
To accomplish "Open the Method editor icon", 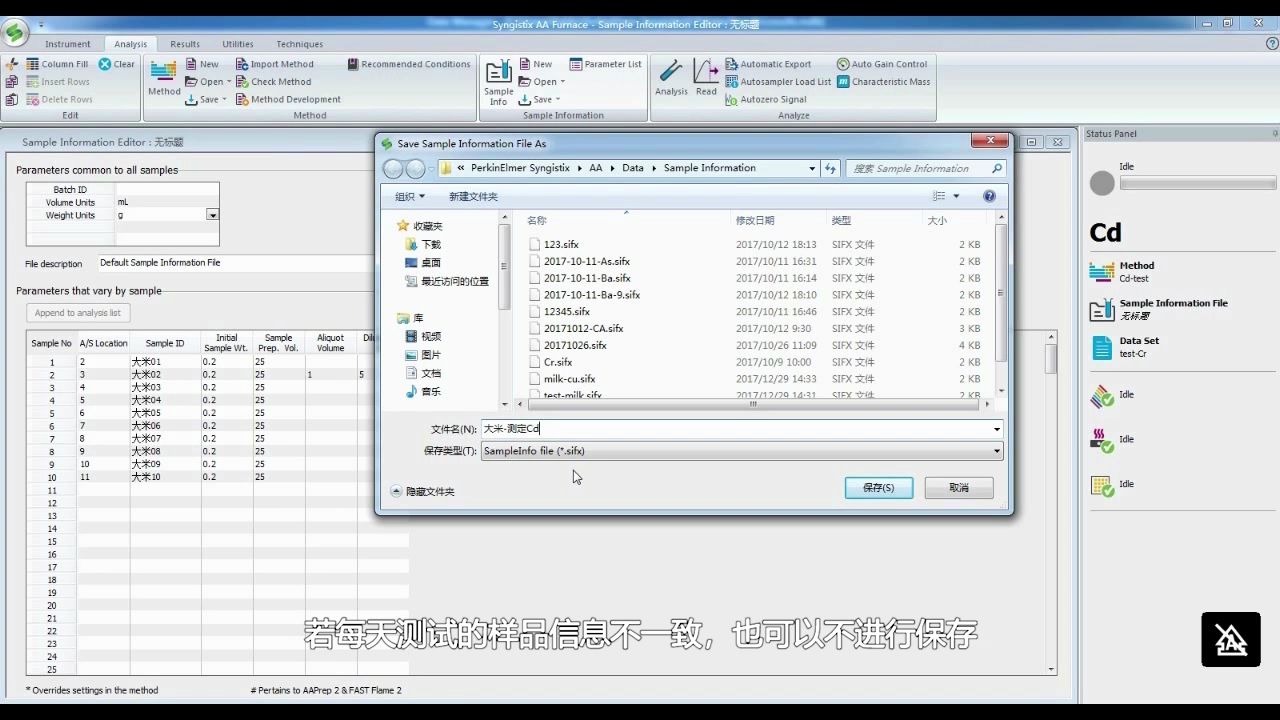I will 164,78.
